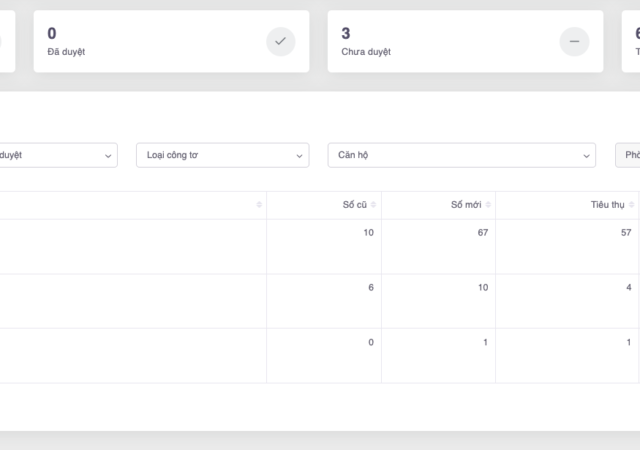
Task: Click the Số cũ column header
Action: pos(354,205)
